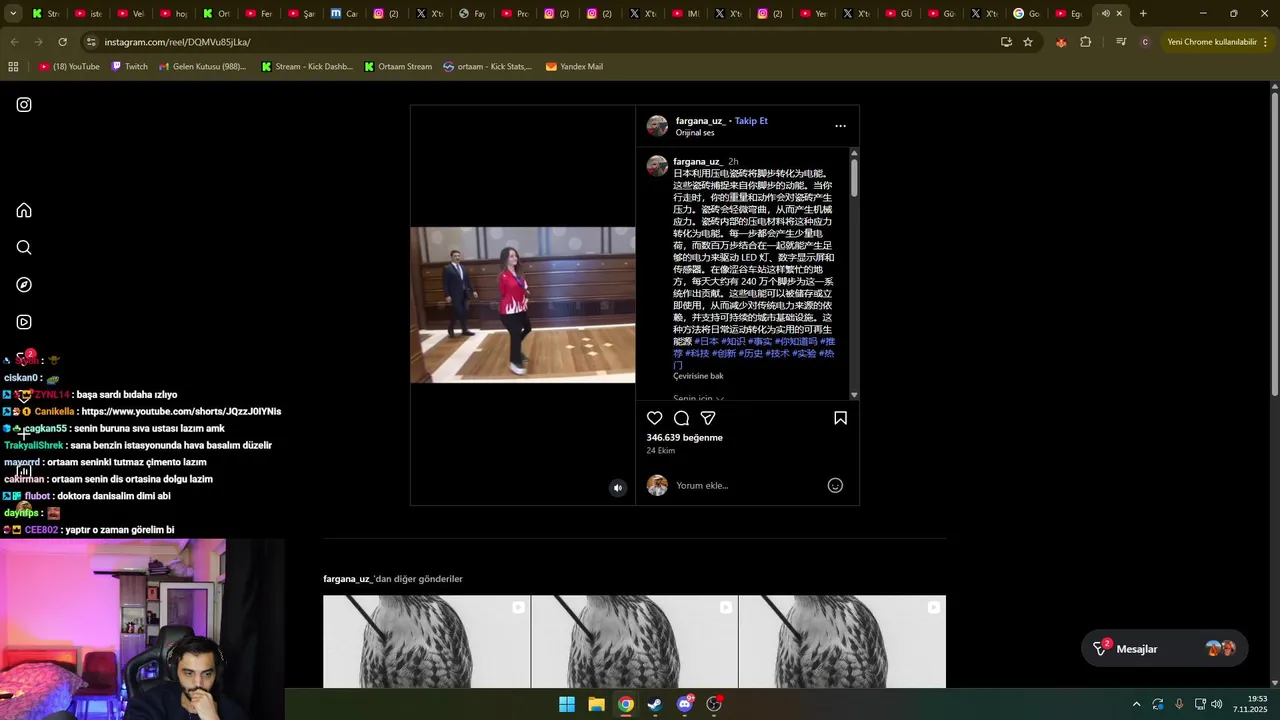The width and height of the screenshot is (1280, 720).
Task: Click Yeni Chrome kullanılabilir update button
Action: coord(1211,42)
